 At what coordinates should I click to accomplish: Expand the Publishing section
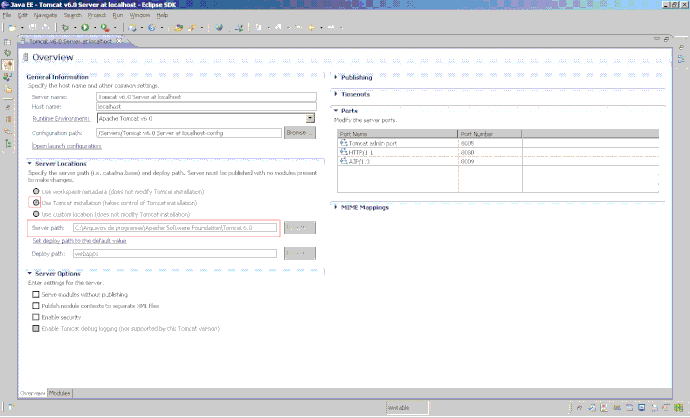click(x=336, y=77)
